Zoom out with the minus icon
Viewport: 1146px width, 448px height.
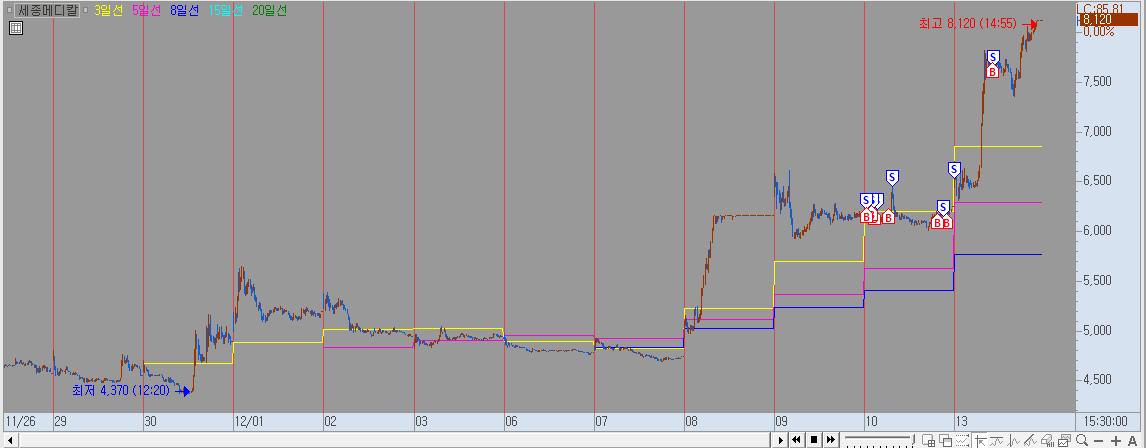tap(1098, 441)
